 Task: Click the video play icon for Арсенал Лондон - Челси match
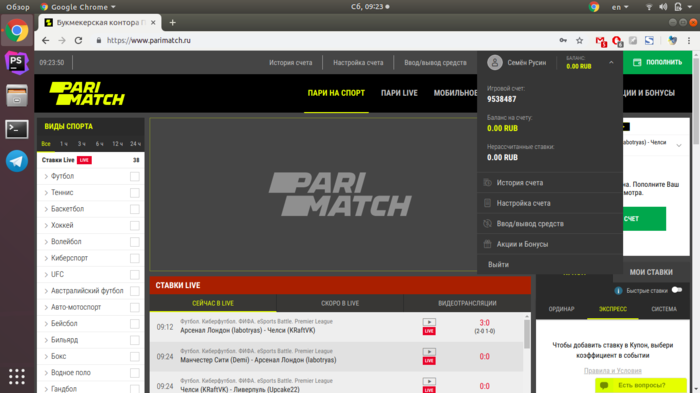pos(429,322)
